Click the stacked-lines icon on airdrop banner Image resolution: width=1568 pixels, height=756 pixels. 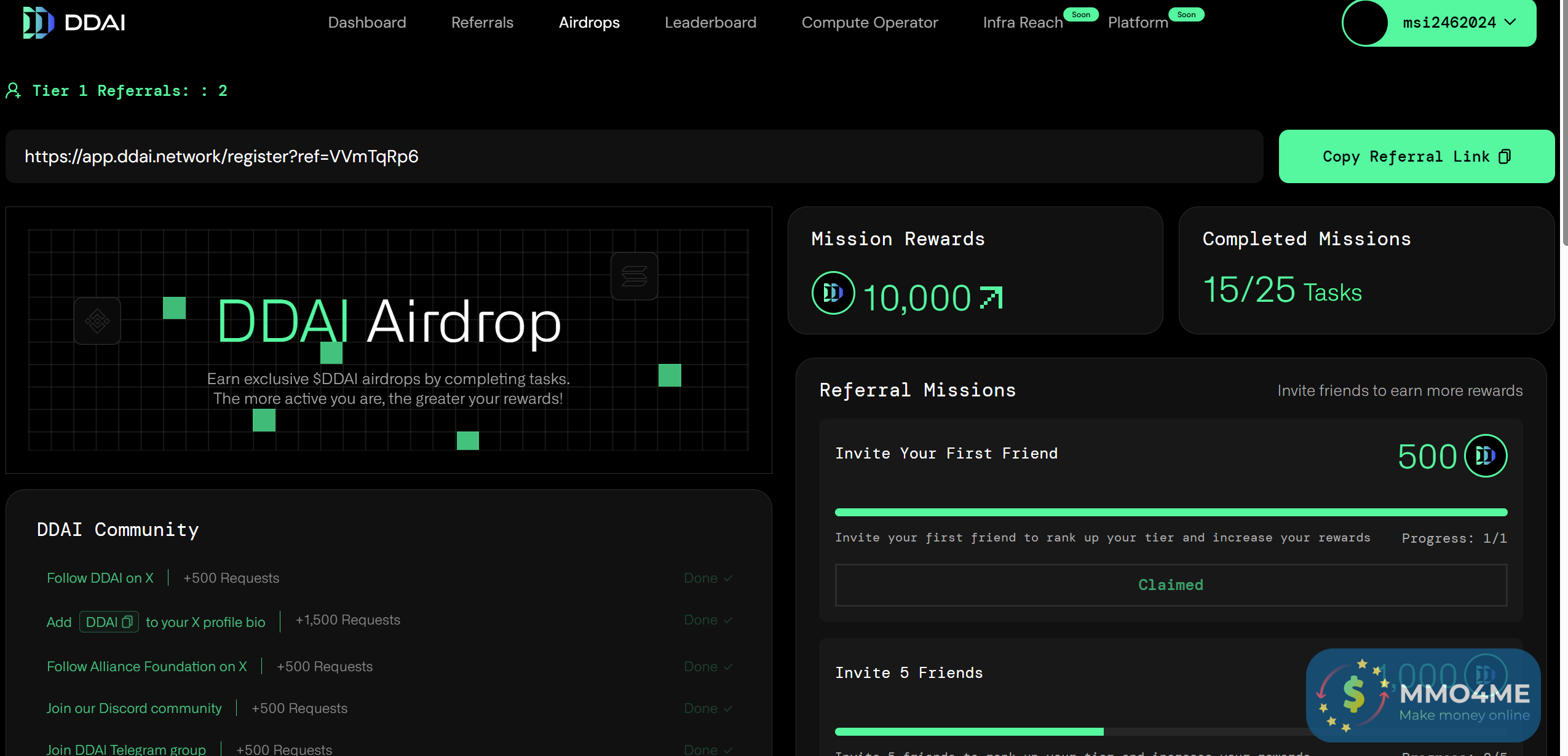click(x=634, y=277)
